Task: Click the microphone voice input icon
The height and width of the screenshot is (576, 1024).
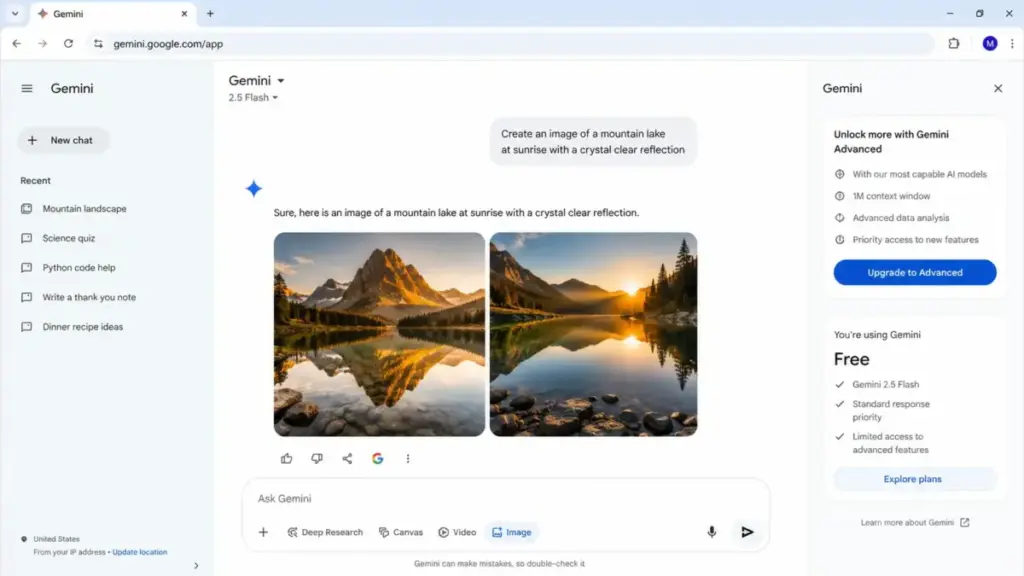Action: pyautogui.click(x=712, y=532)
